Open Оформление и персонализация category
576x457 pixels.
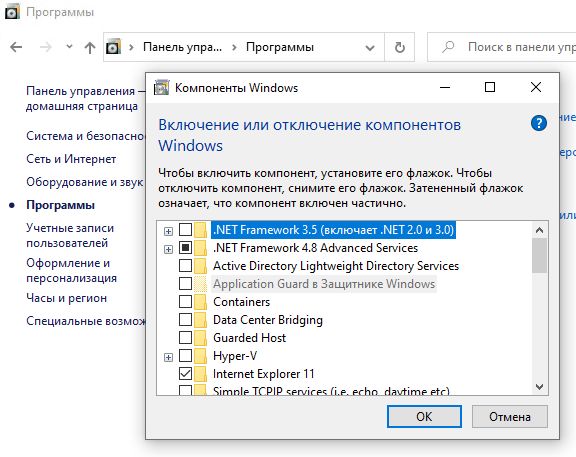[71, 270]
